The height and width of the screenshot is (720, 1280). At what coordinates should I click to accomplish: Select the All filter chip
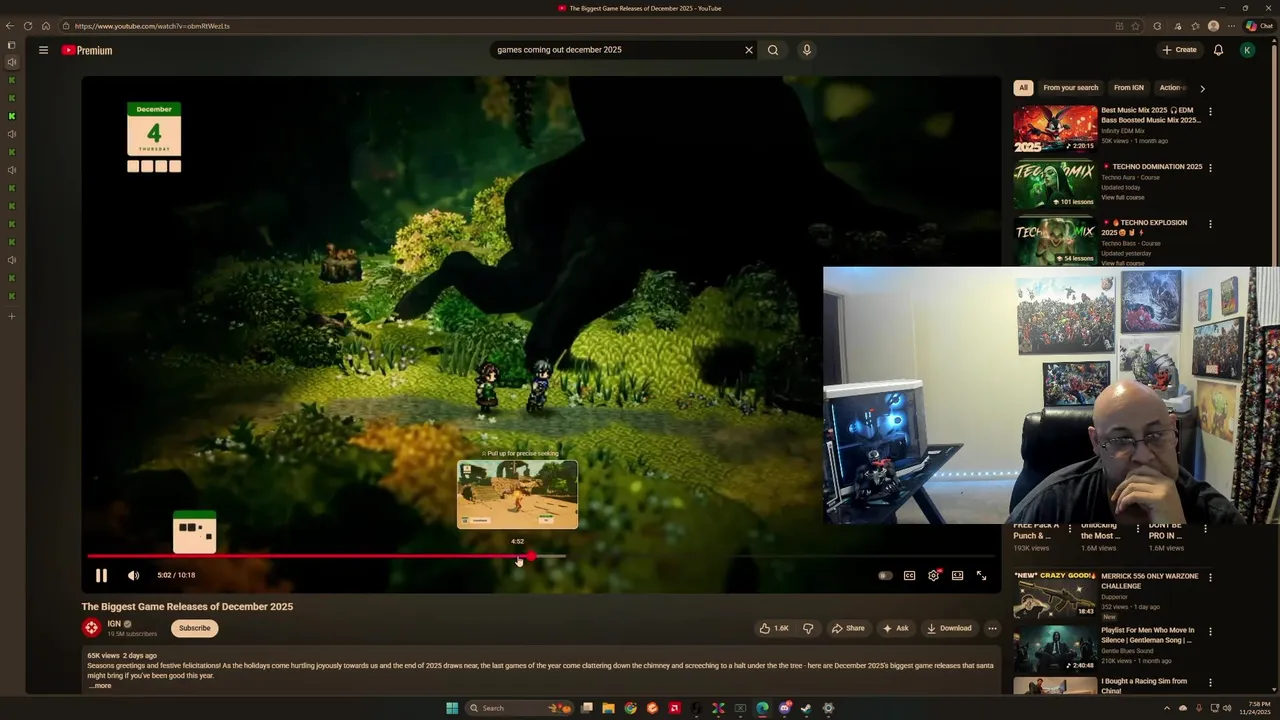point(1023,88)
